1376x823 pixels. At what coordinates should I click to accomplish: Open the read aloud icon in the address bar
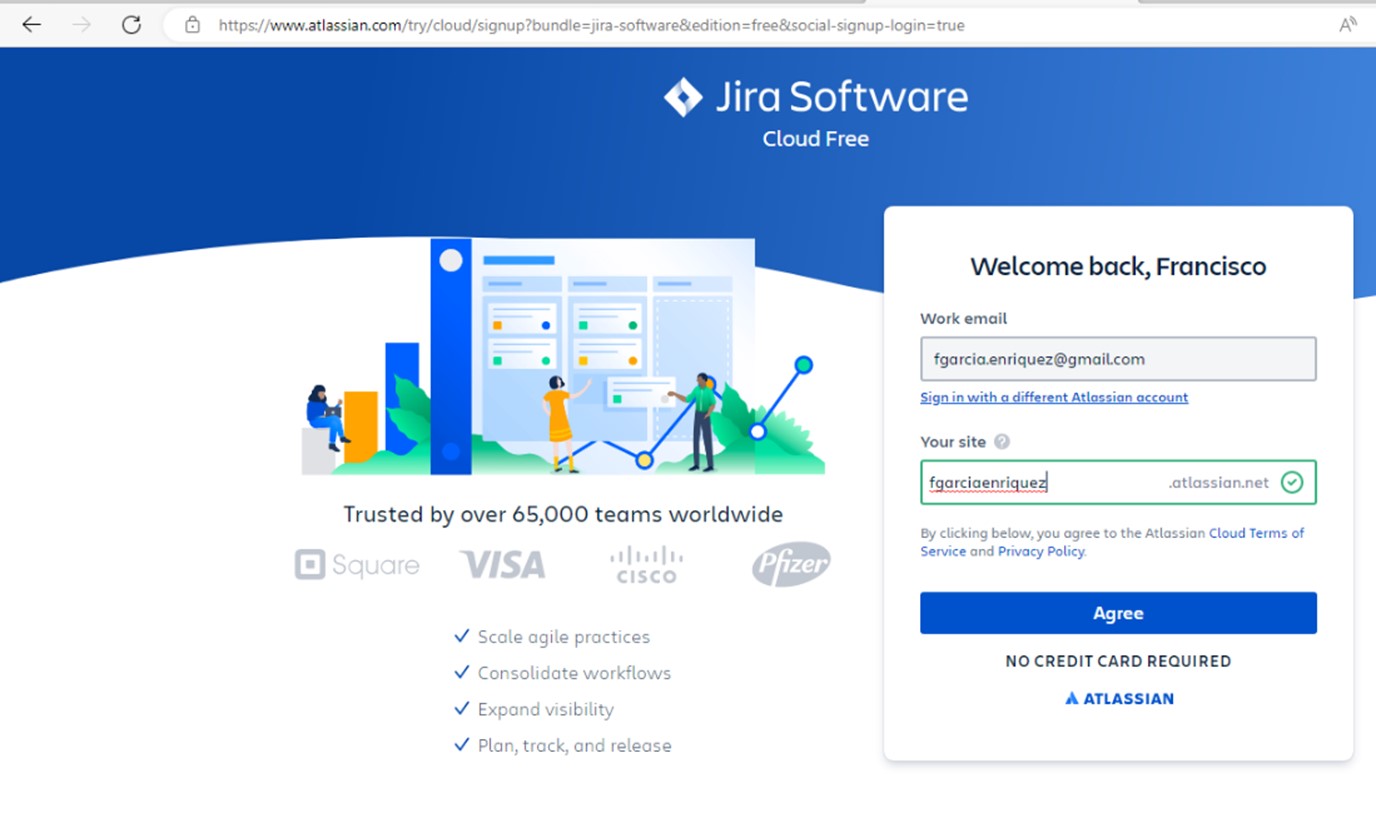pyautogui.click(x=1347, y=25)
